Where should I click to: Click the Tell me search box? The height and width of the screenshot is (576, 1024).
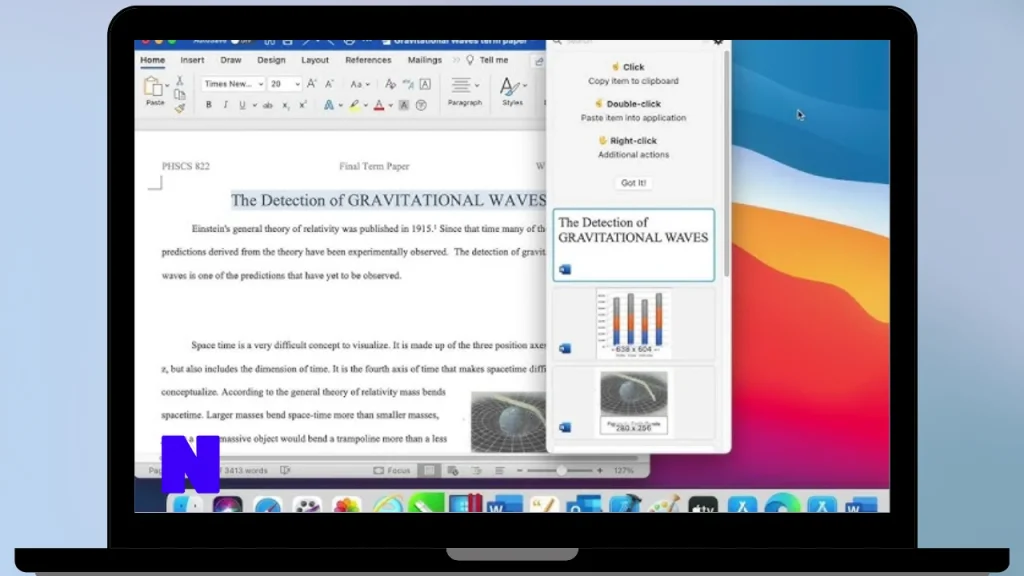[487, 60]
